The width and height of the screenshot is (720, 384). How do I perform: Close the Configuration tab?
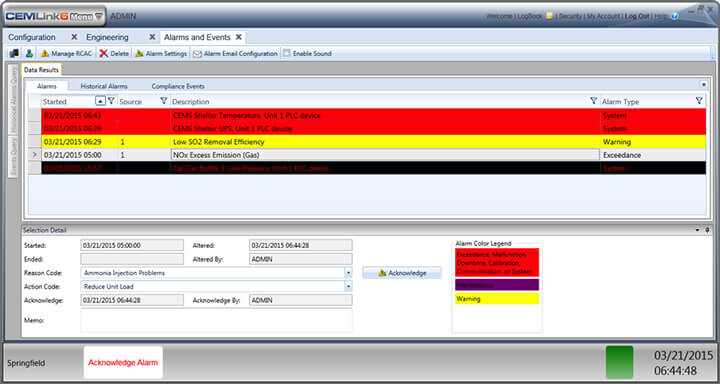[74, 37]
